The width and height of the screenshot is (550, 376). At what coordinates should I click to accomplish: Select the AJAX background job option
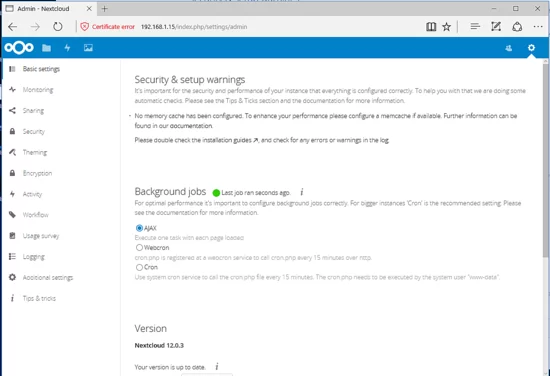(x=139, y=228)
